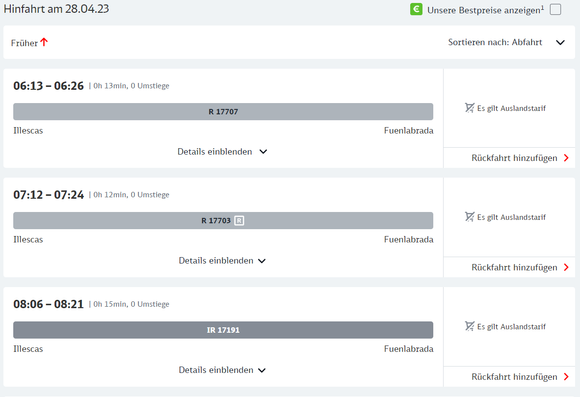Add return trip for 07:12 connection

click(x=520, y=267)
